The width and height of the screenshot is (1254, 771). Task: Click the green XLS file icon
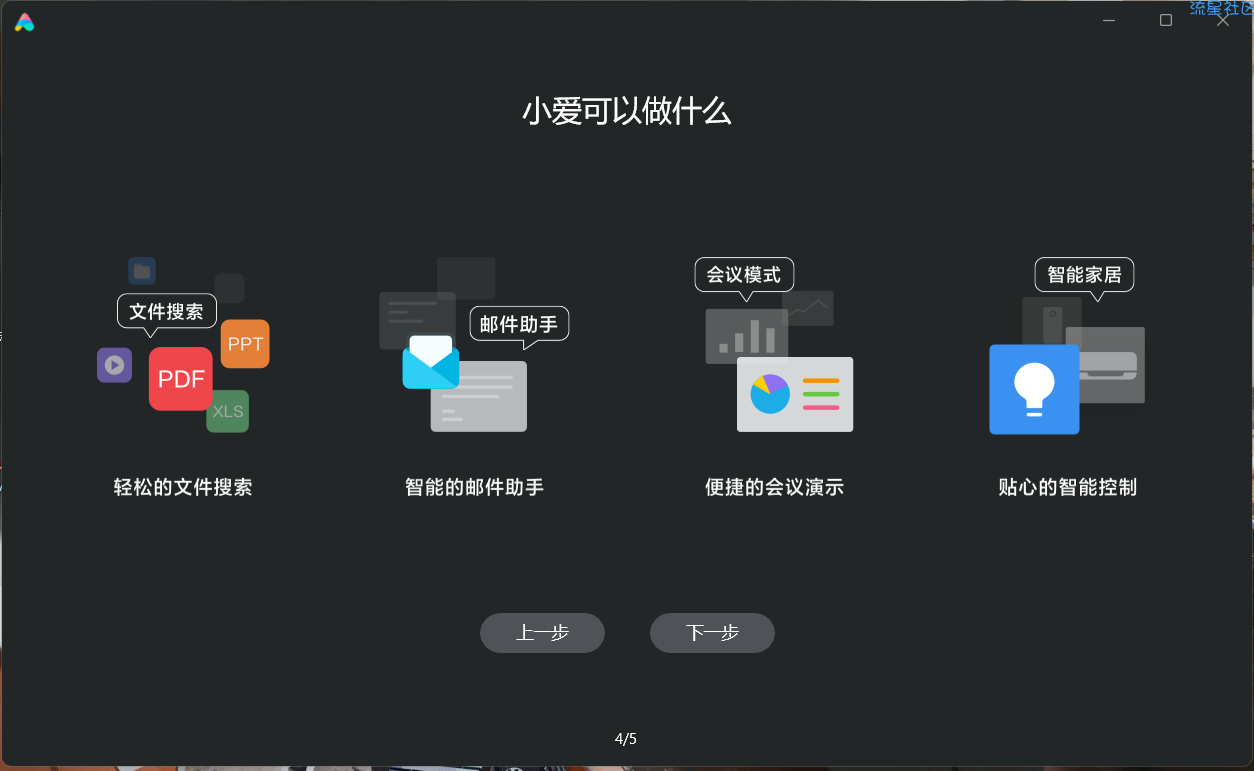[x=228, y=411]
